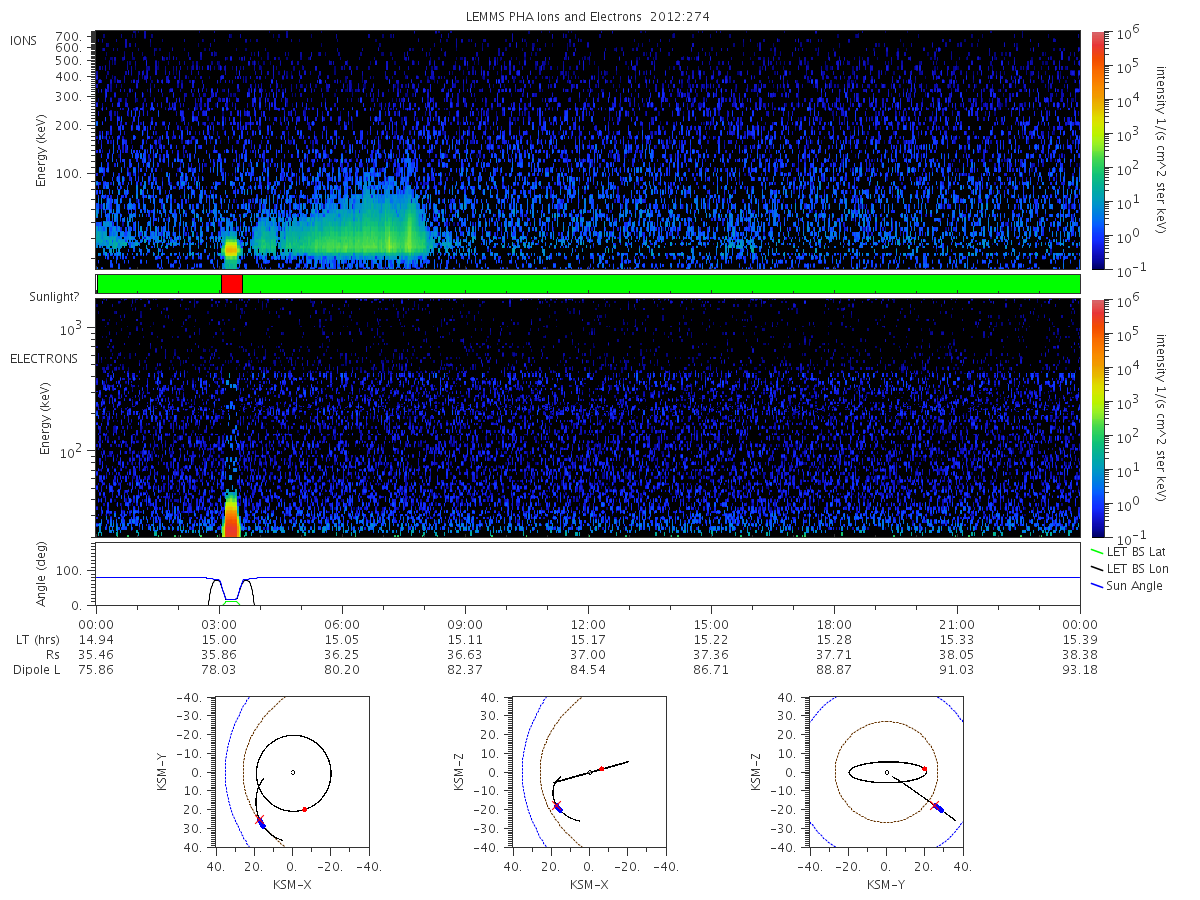Click the KSM-Y versus KSM-X orbit plot
The image size is (1200, 900).
tap(291, 772)
